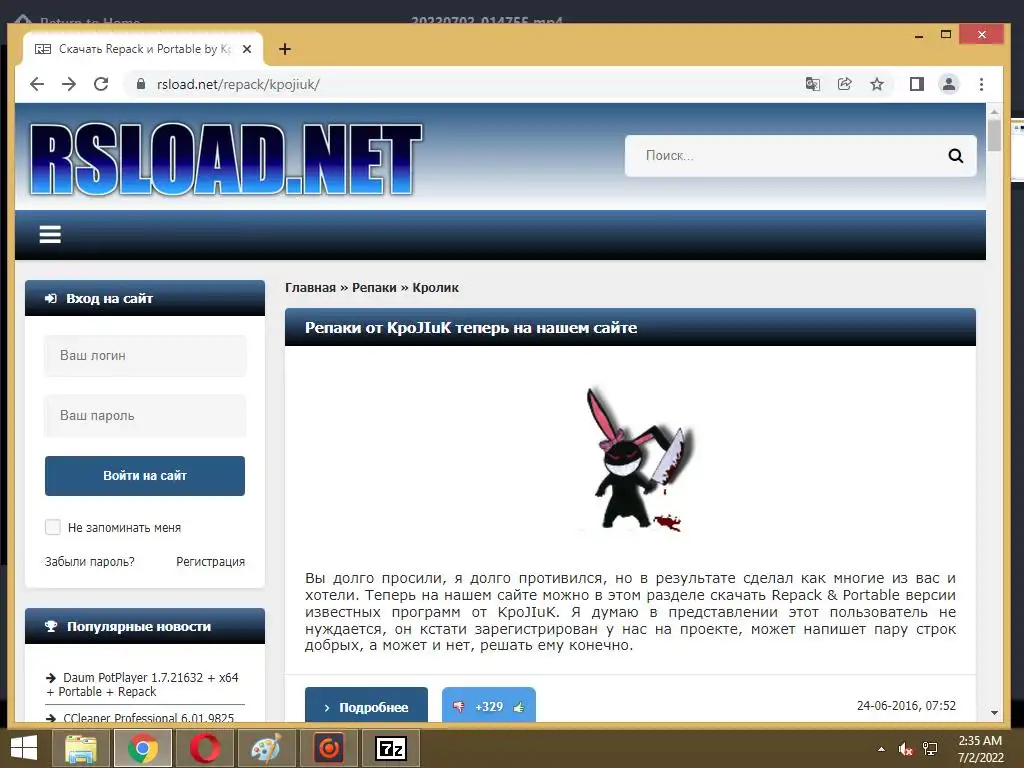Click the muted volume tray icon

(x=905, y=749)
